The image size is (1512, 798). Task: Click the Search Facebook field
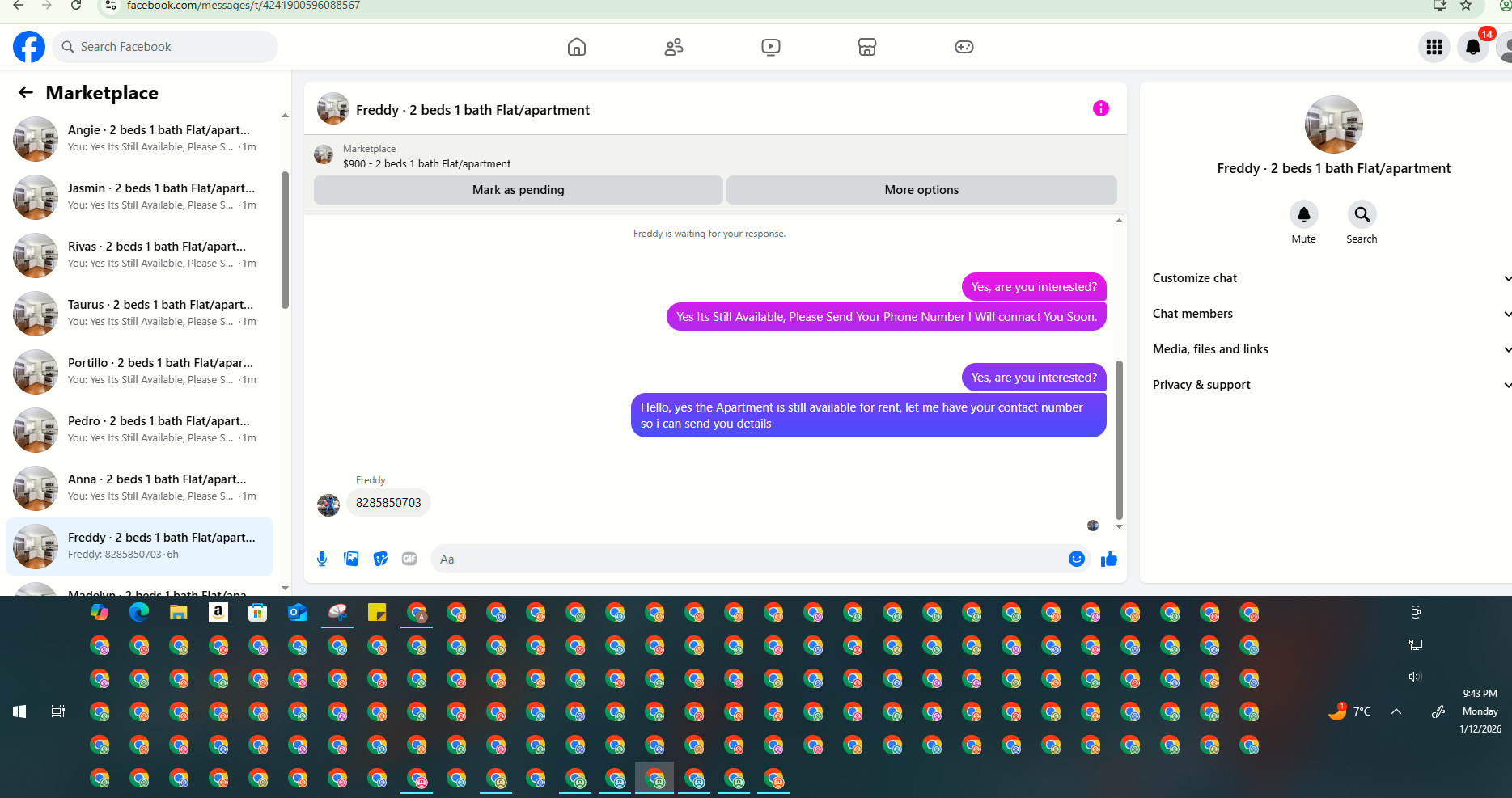(x=165, y=47)
